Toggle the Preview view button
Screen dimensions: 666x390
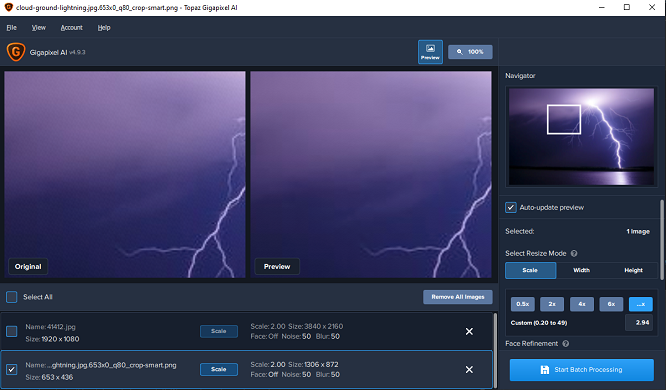coord(430,52)
